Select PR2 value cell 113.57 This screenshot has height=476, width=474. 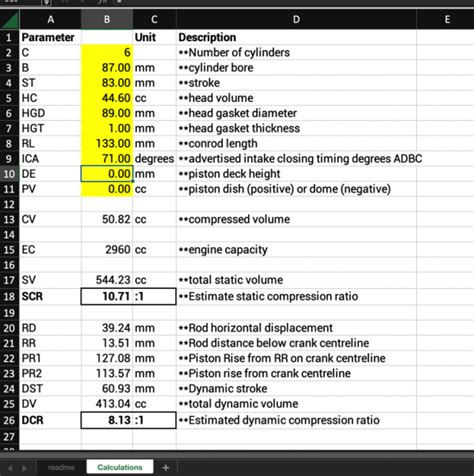[107, 373]
